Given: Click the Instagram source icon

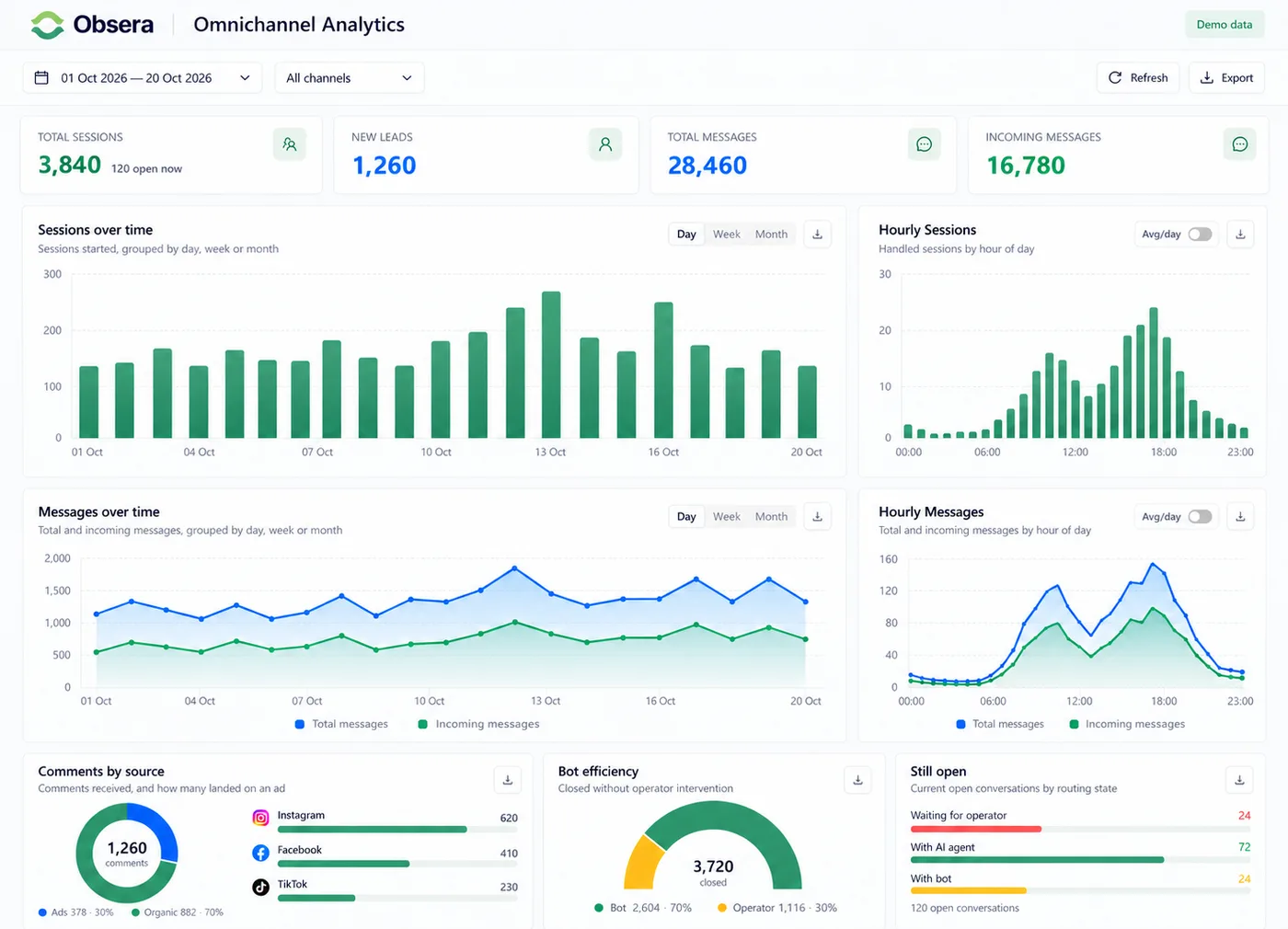Looking at the screenshot, I should click(261, 818).
